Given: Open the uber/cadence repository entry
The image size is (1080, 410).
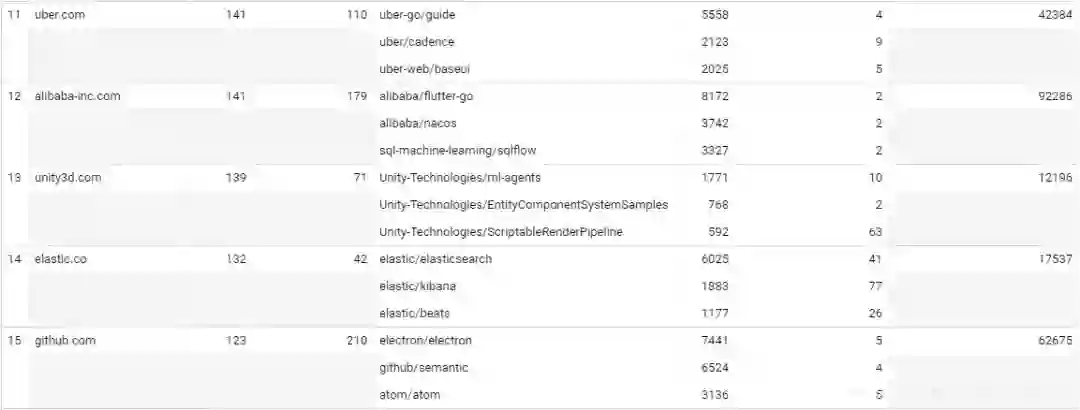Looking at the screenshot, I should [x=417, y=42].
